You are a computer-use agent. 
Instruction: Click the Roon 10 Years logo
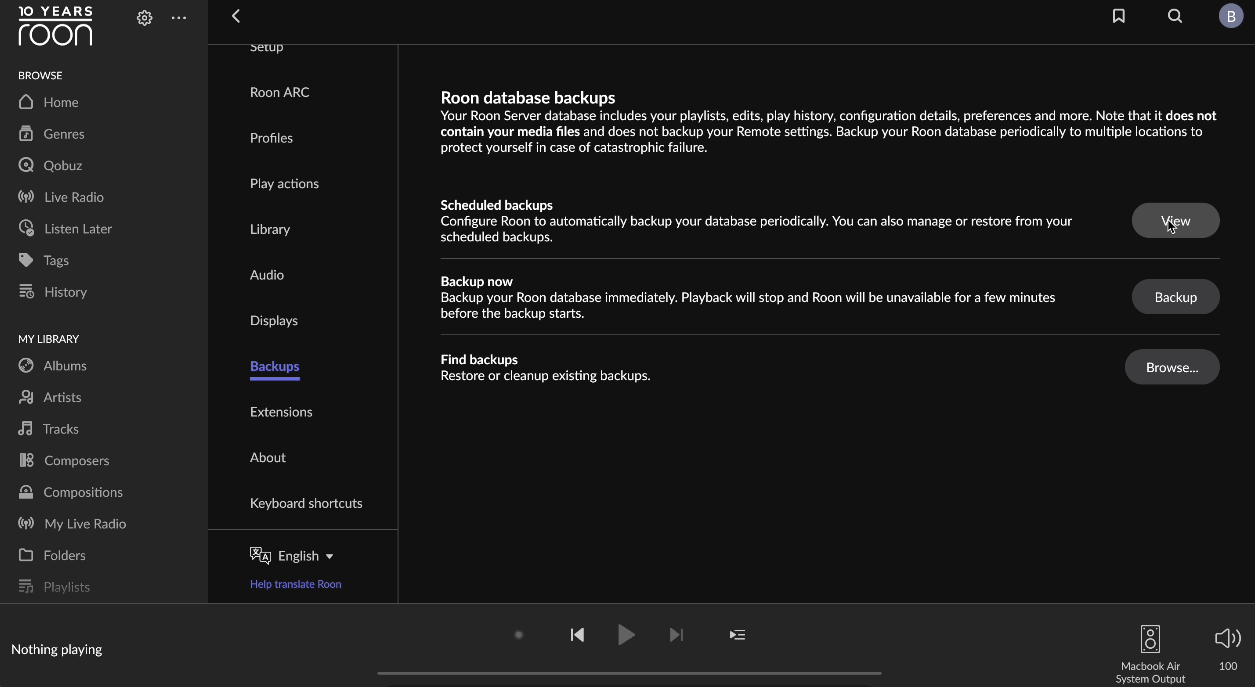tap(55, 26)
